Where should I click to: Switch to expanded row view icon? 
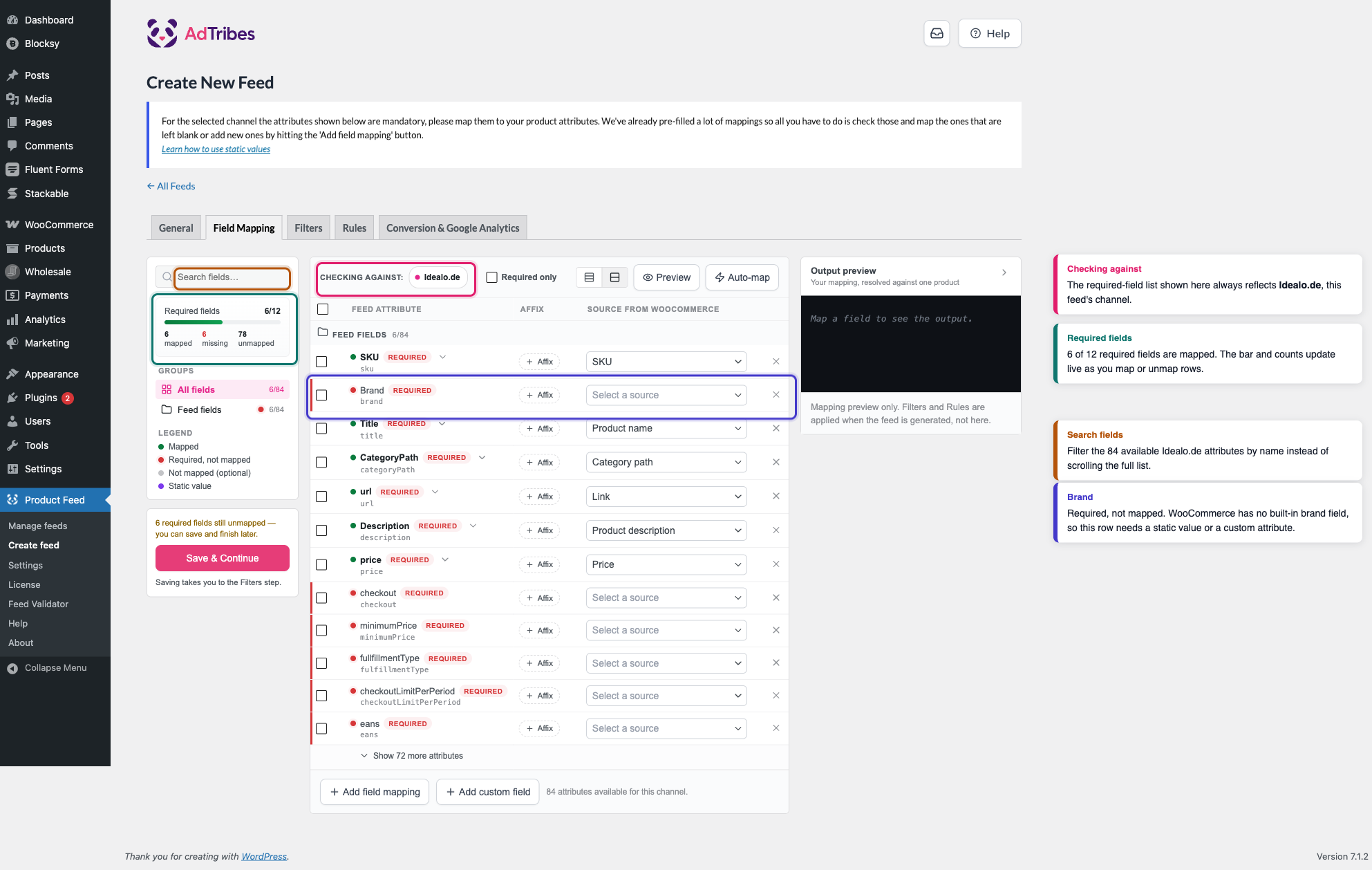[x=614, y=277]
